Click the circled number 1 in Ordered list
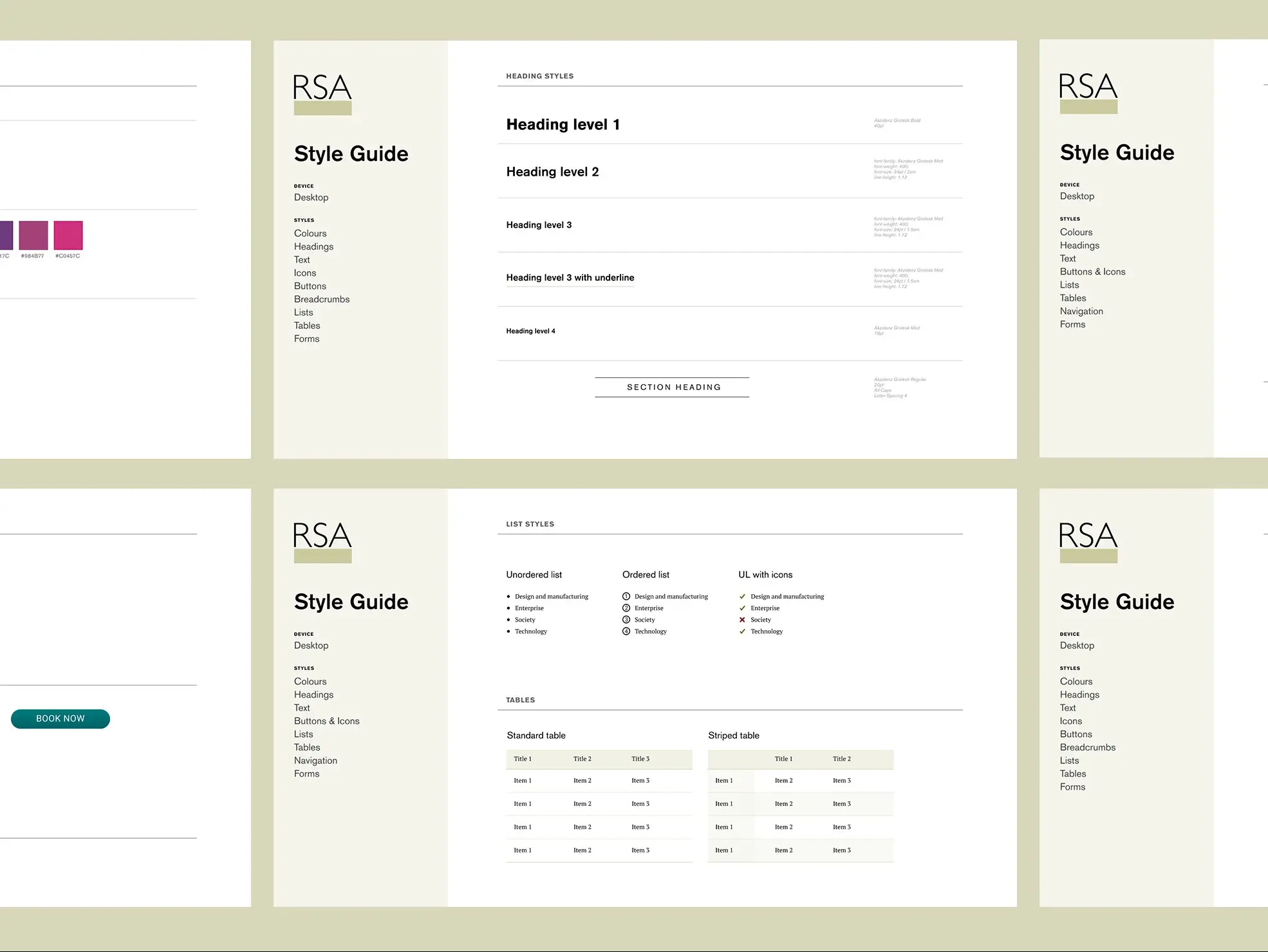This screenshot has height=952, width=1268. [x=626, y=597]
